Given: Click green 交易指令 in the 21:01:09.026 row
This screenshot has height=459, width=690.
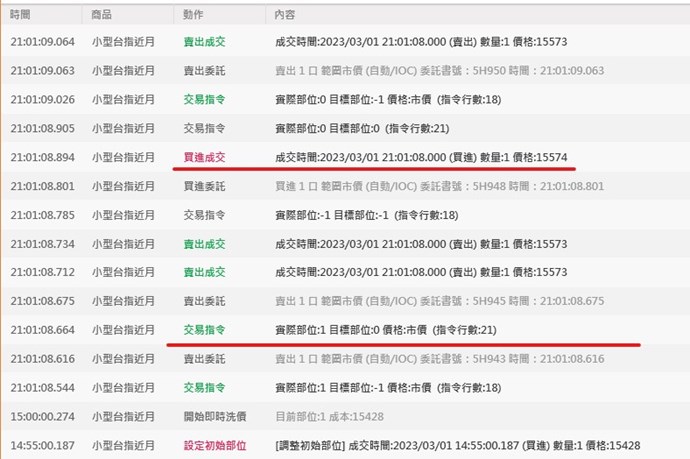Looking at the screenshot, I should click(205, 99).
